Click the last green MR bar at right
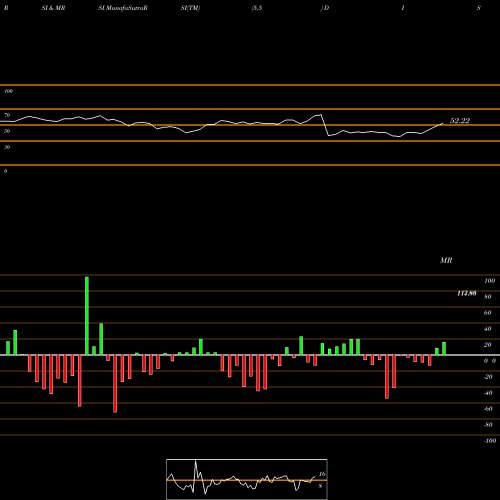 (x=444, y=349)
